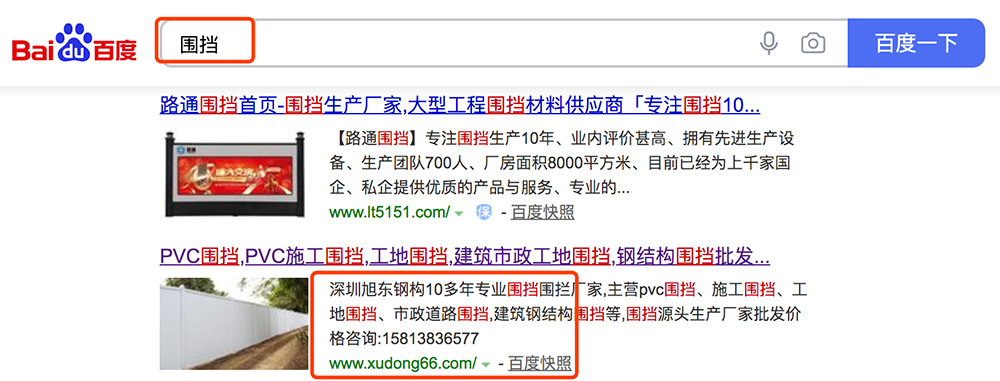The width and height of the screenshot is (1000, 381).
Task: Open the www.lt5151.com/ URL link
Action: click(390, 213)
